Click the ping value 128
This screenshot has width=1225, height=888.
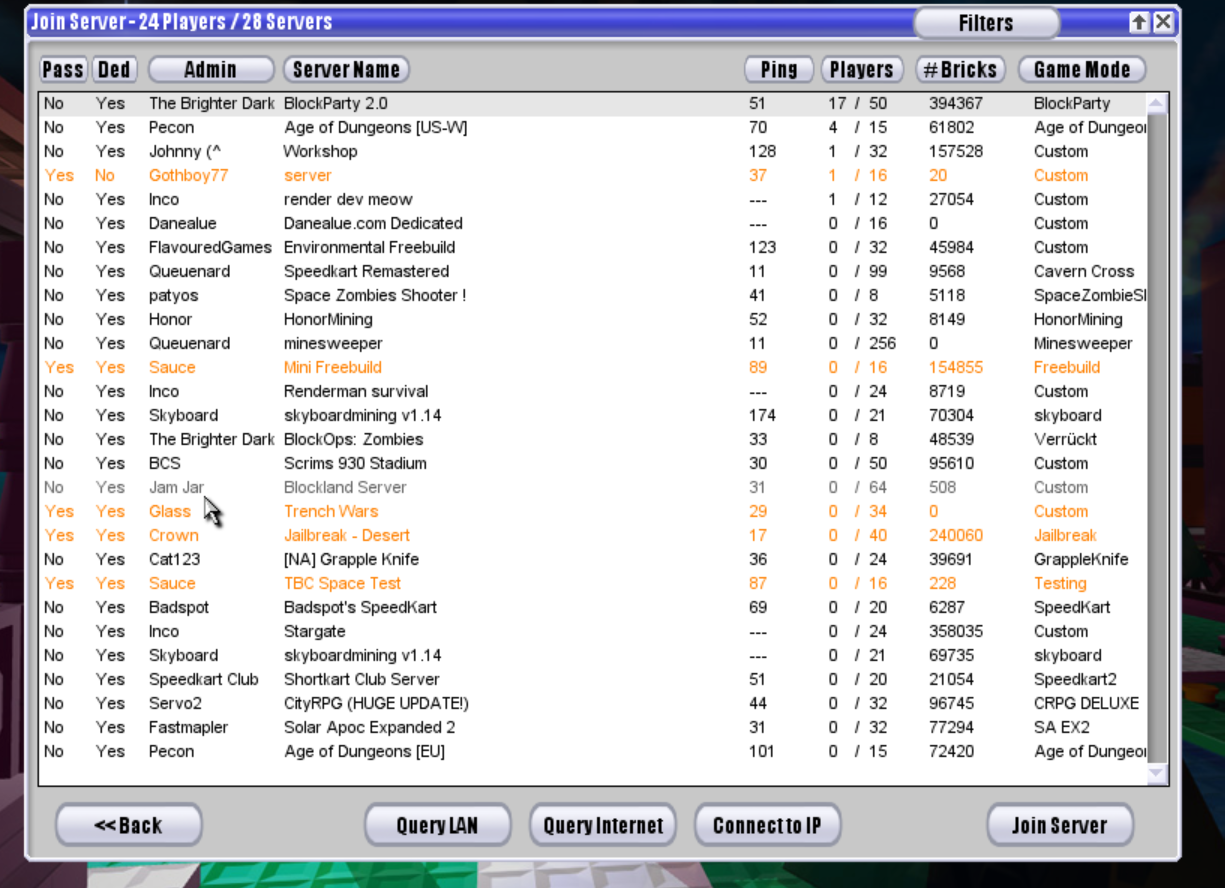pos(762,151)
